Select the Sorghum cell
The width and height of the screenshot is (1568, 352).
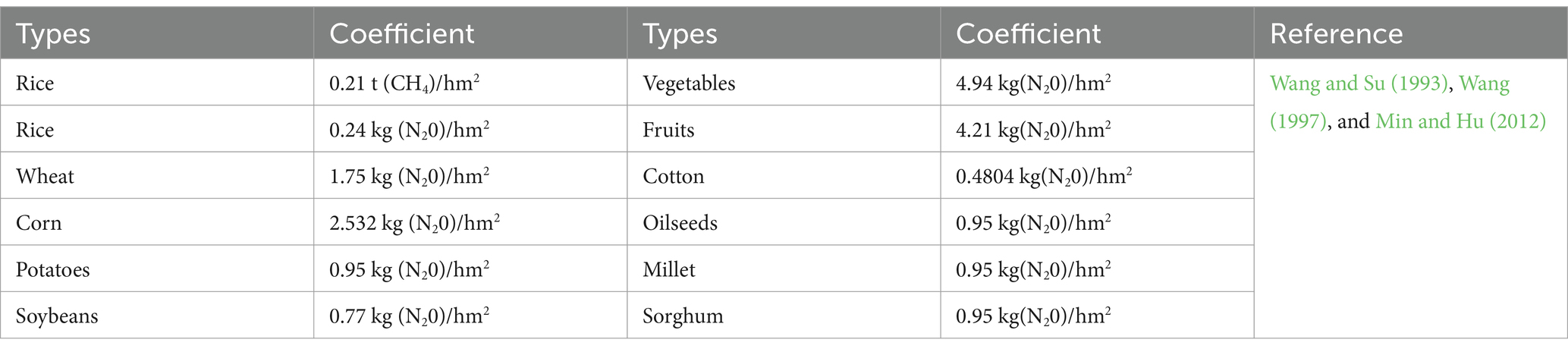pos(784,316)
